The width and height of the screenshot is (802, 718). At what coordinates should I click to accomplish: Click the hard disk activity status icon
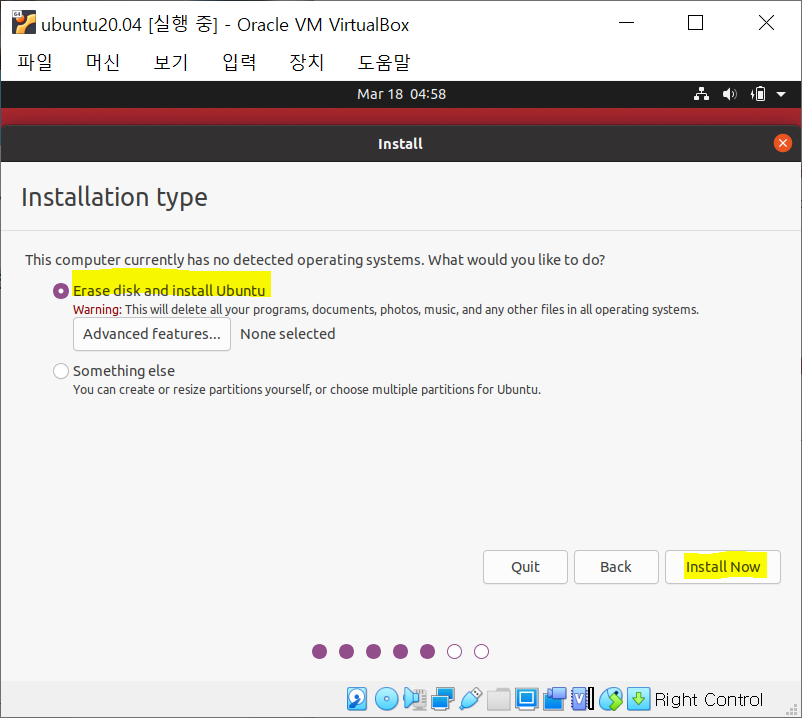[357, 699]
